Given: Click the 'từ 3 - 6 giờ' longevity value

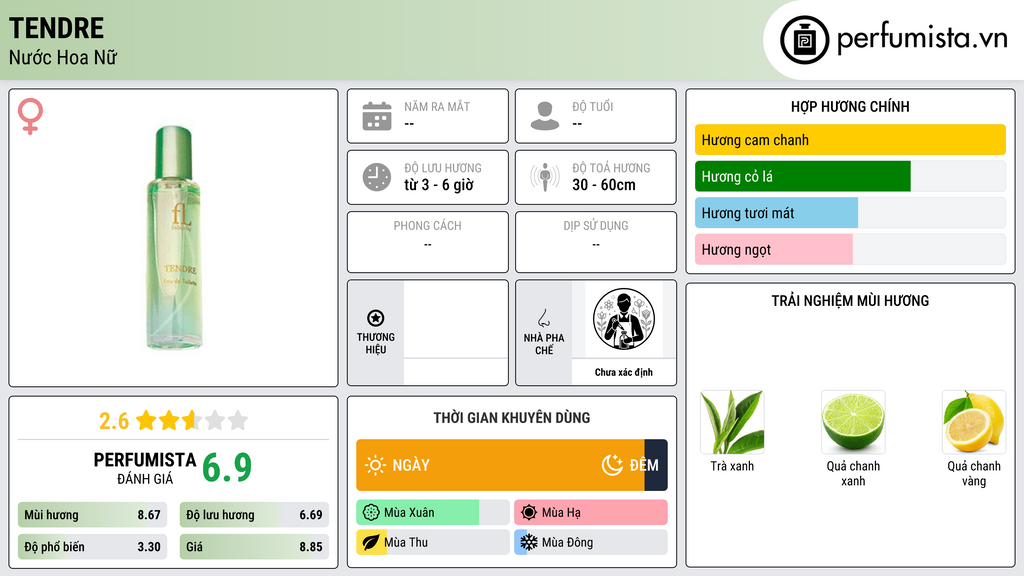Looking at the screenshot, I should tap(439, 185).
